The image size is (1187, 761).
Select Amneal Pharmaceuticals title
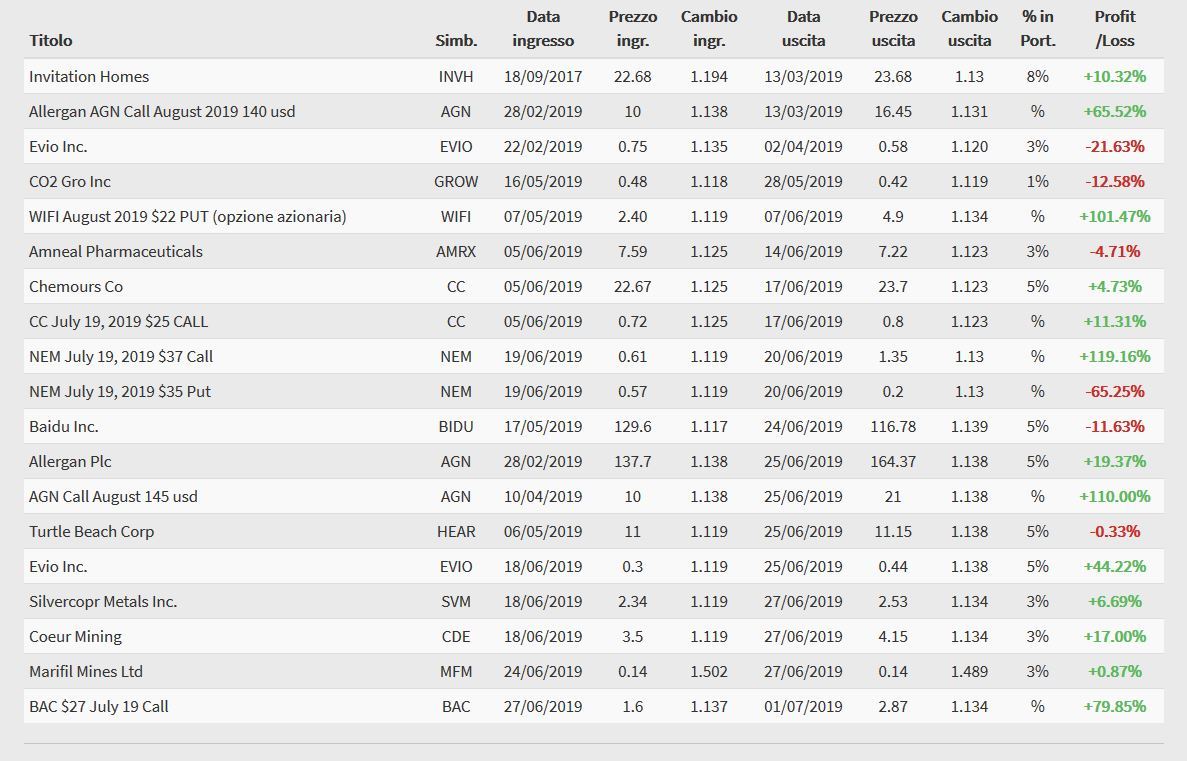click(116, 251)
